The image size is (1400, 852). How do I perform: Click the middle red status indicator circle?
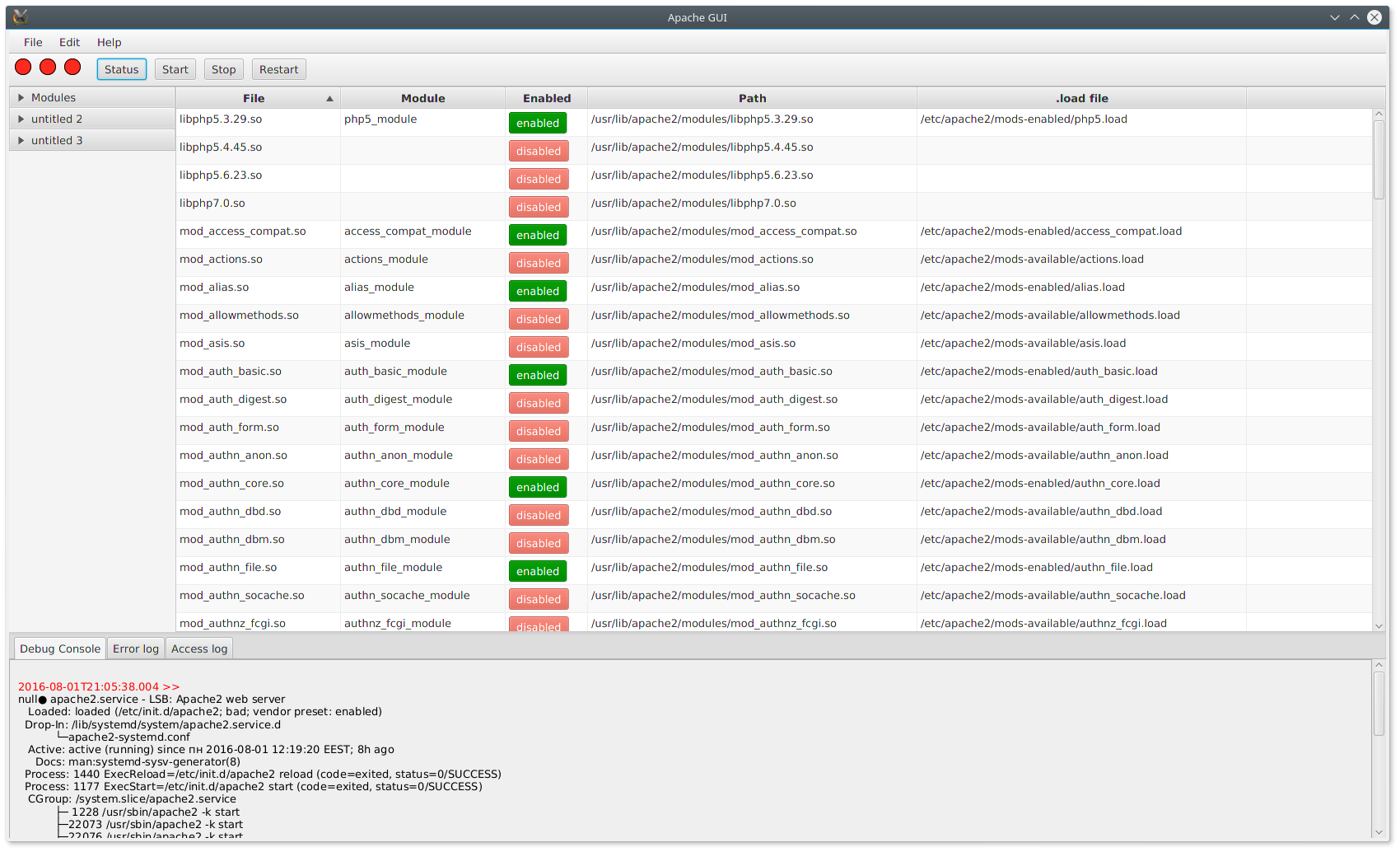(48, 68)
